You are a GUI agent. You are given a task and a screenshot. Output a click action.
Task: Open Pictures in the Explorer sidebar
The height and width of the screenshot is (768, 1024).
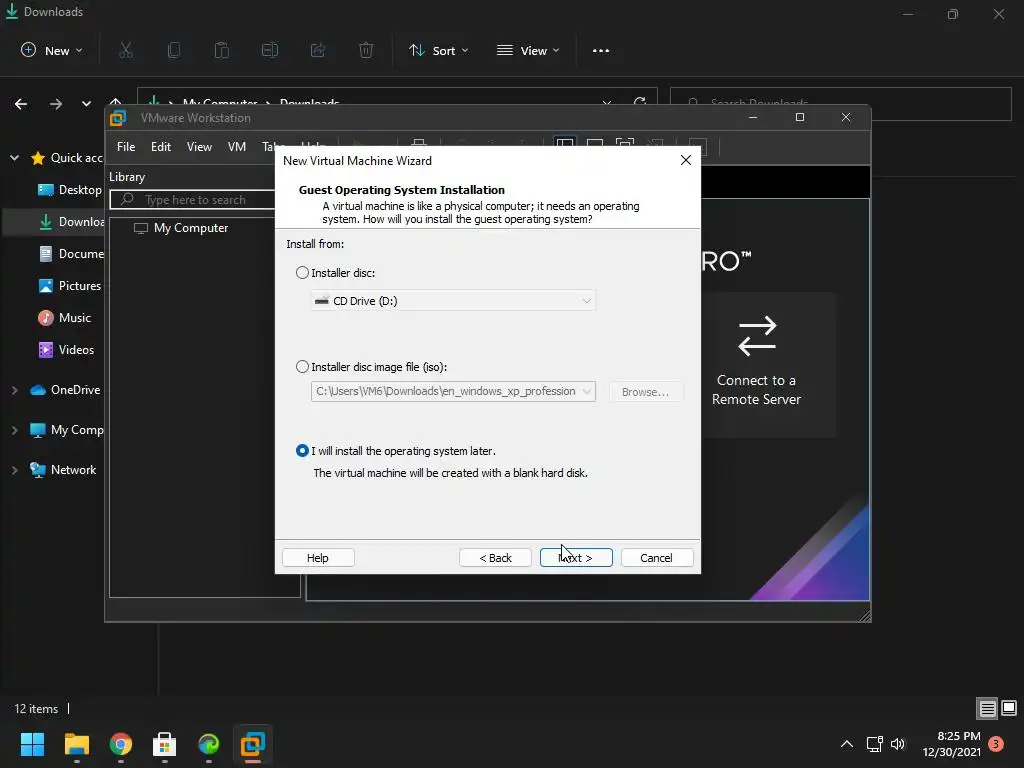(70, 286)
